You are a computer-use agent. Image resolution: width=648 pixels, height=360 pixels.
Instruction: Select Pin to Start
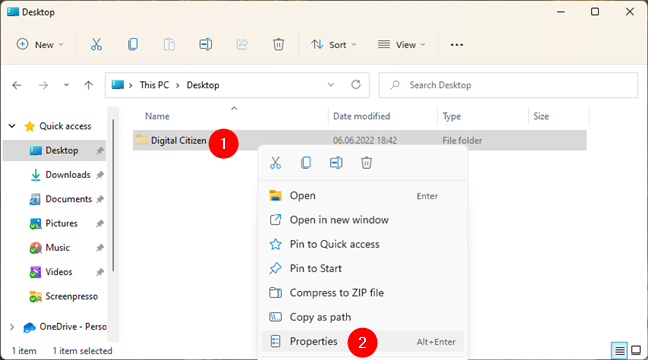[x=362, y=269]
